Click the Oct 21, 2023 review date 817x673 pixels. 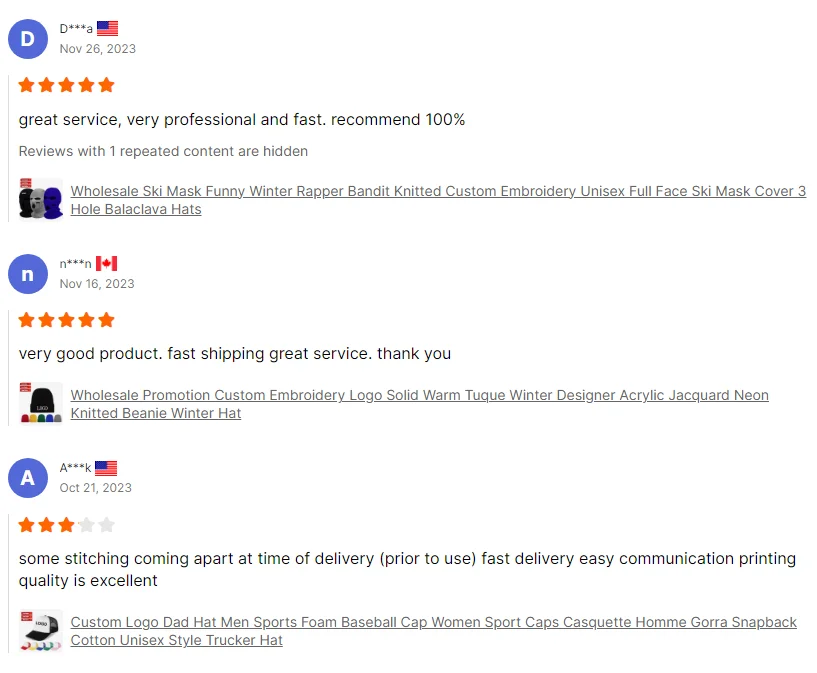[95, 488]
